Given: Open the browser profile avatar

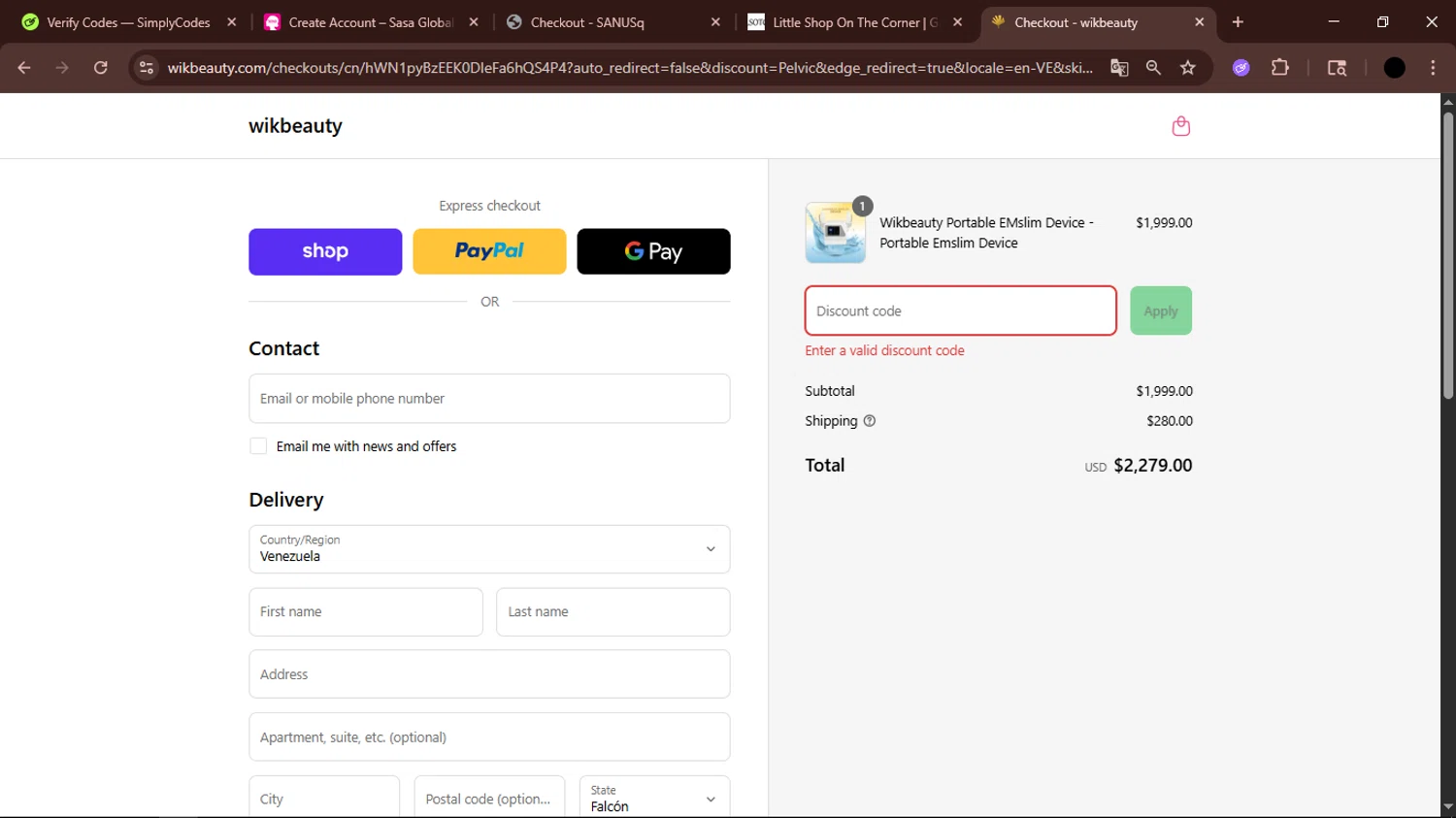Looking at the screenshot, I should pos(1394,68).
